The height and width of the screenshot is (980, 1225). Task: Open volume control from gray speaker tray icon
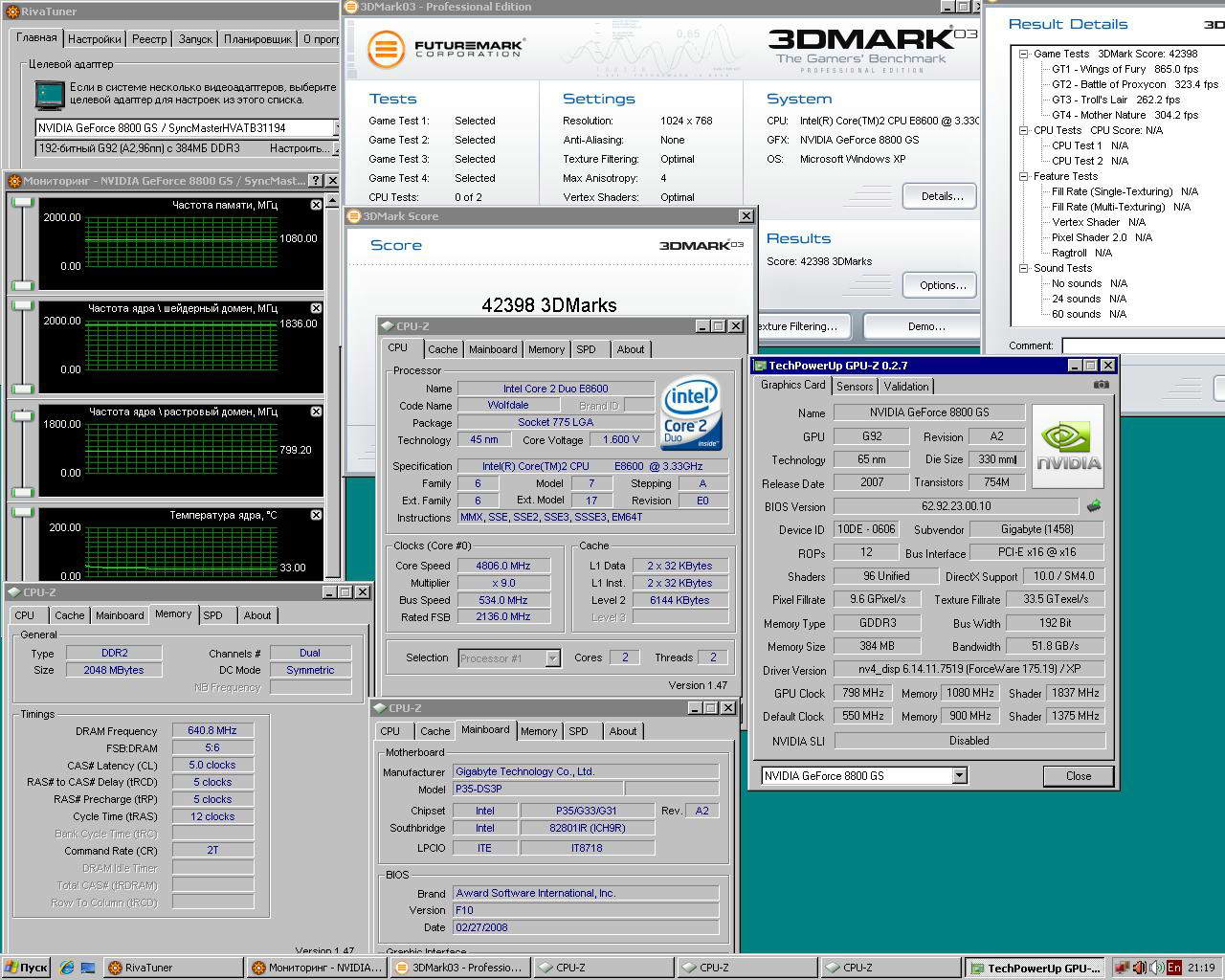pyautogui.click(x=1156, y=968)
